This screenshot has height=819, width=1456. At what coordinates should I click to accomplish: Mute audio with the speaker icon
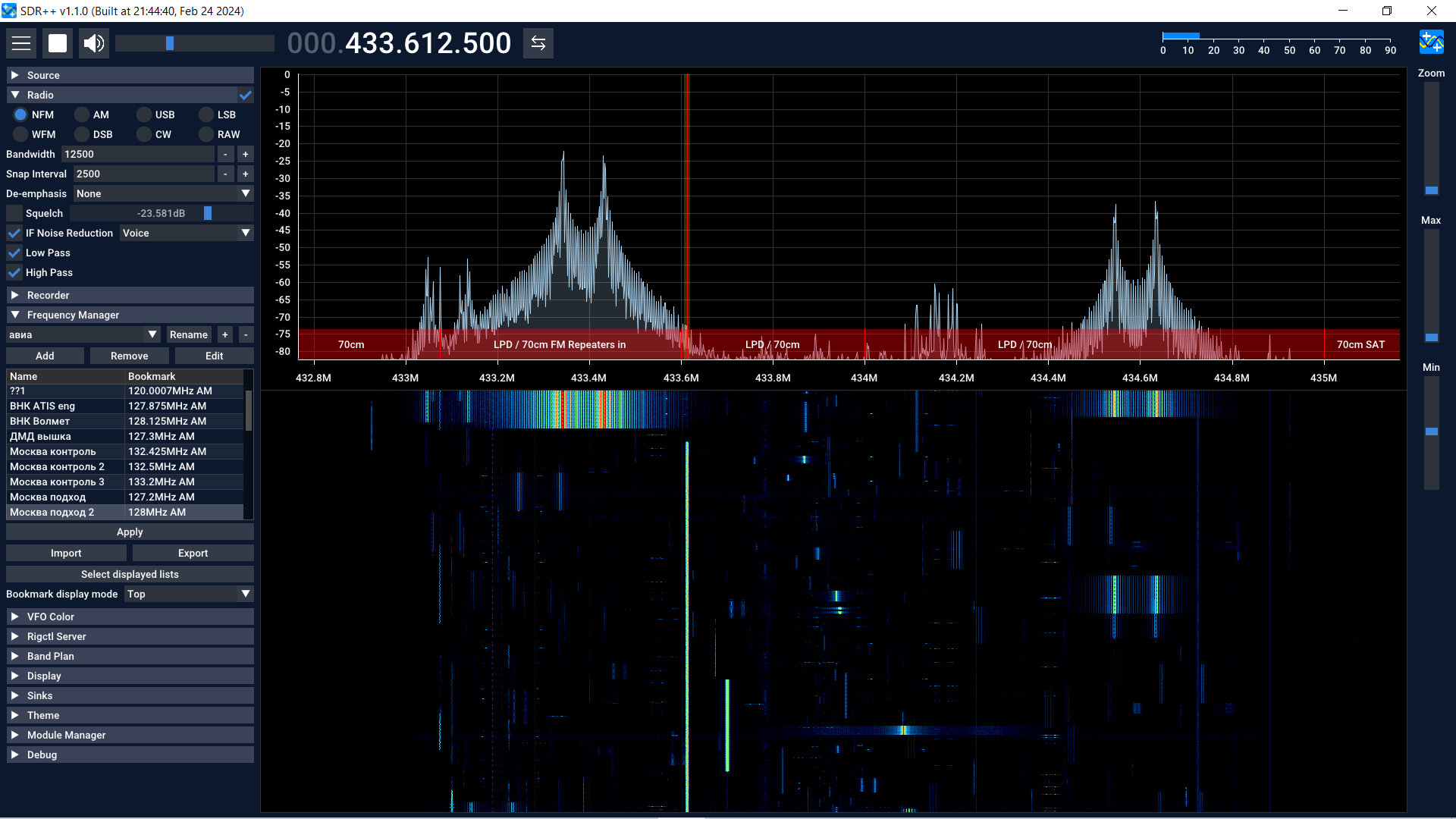(x=93, y=43)
